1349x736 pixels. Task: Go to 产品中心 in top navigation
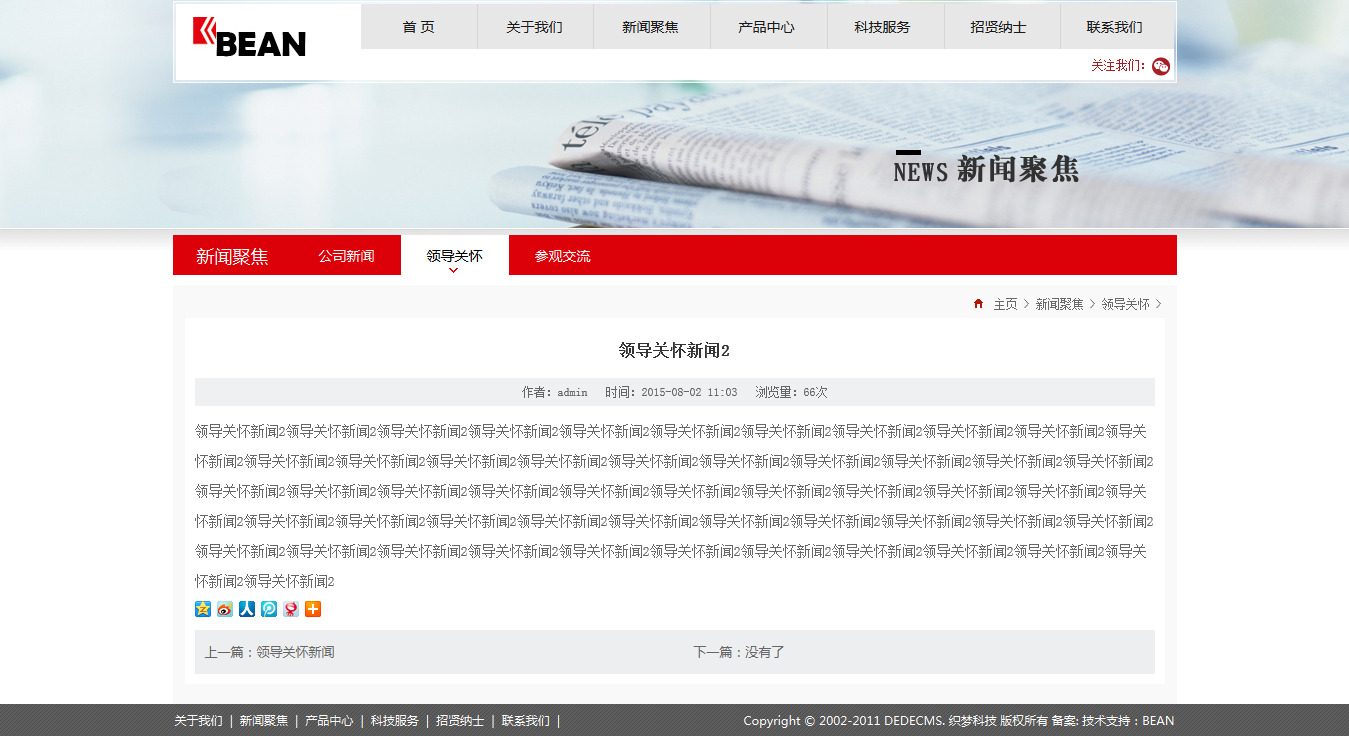766,27
